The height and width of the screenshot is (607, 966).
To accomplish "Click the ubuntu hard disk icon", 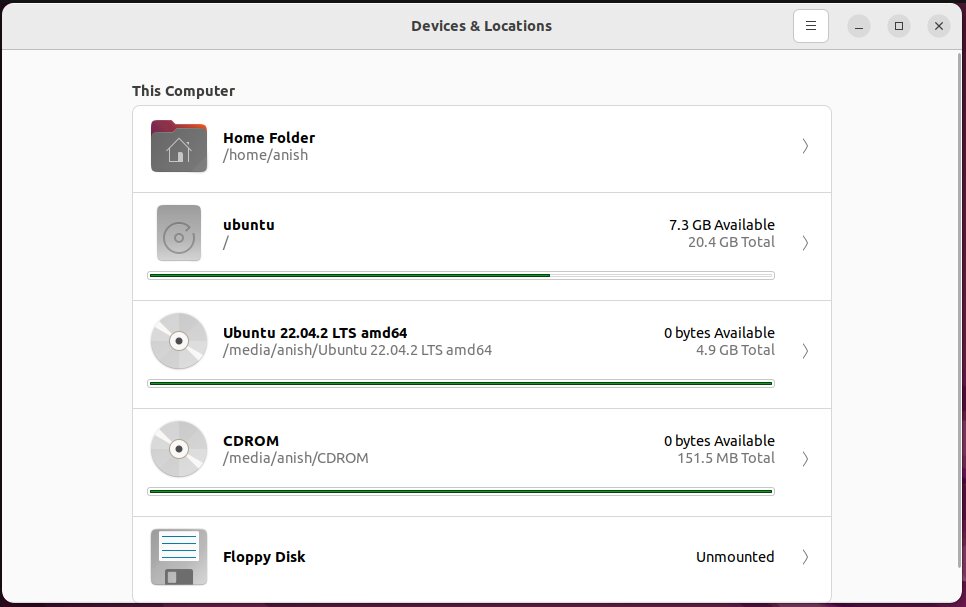I will (x=179, y=233).
